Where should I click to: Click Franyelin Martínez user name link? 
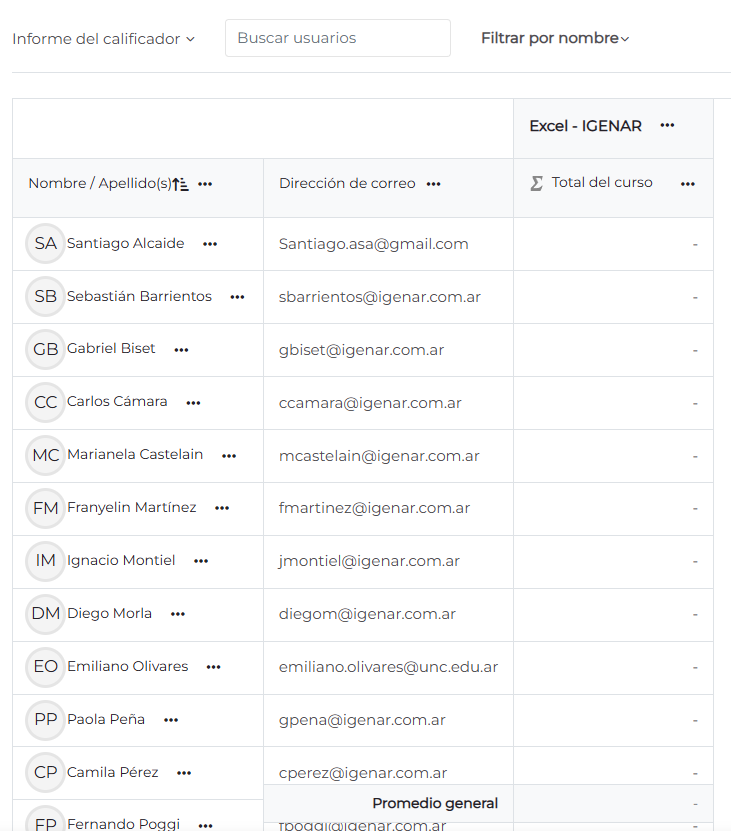click(131, 507)
